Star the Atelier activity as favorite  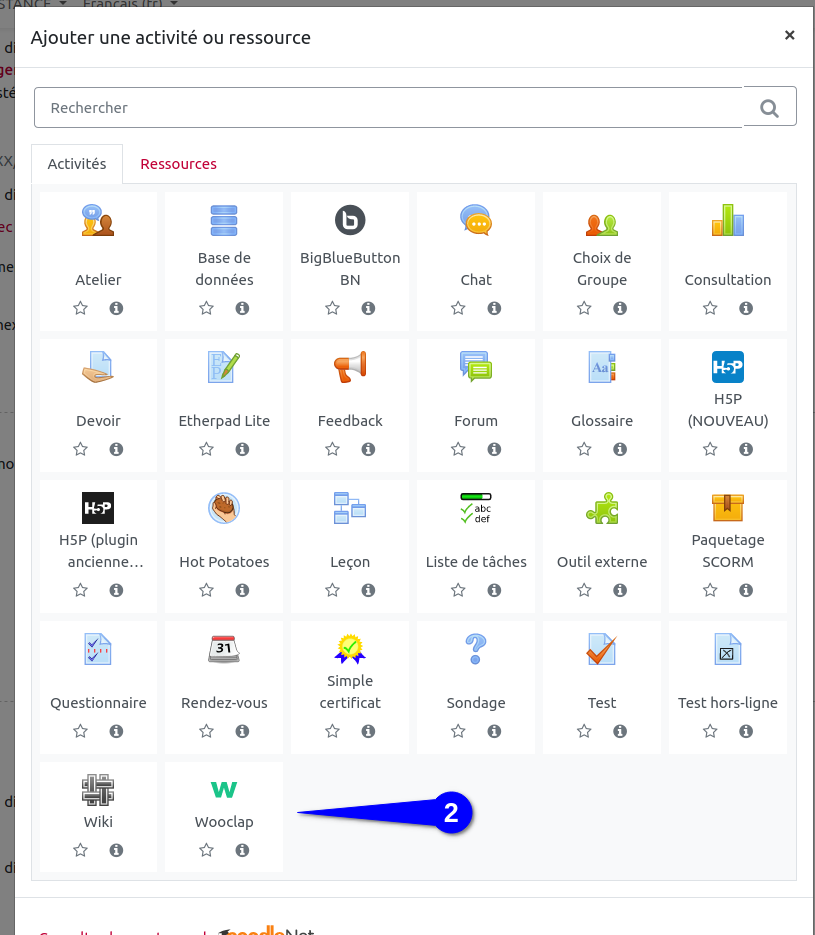pyautogui.click(x=81, y=309)
